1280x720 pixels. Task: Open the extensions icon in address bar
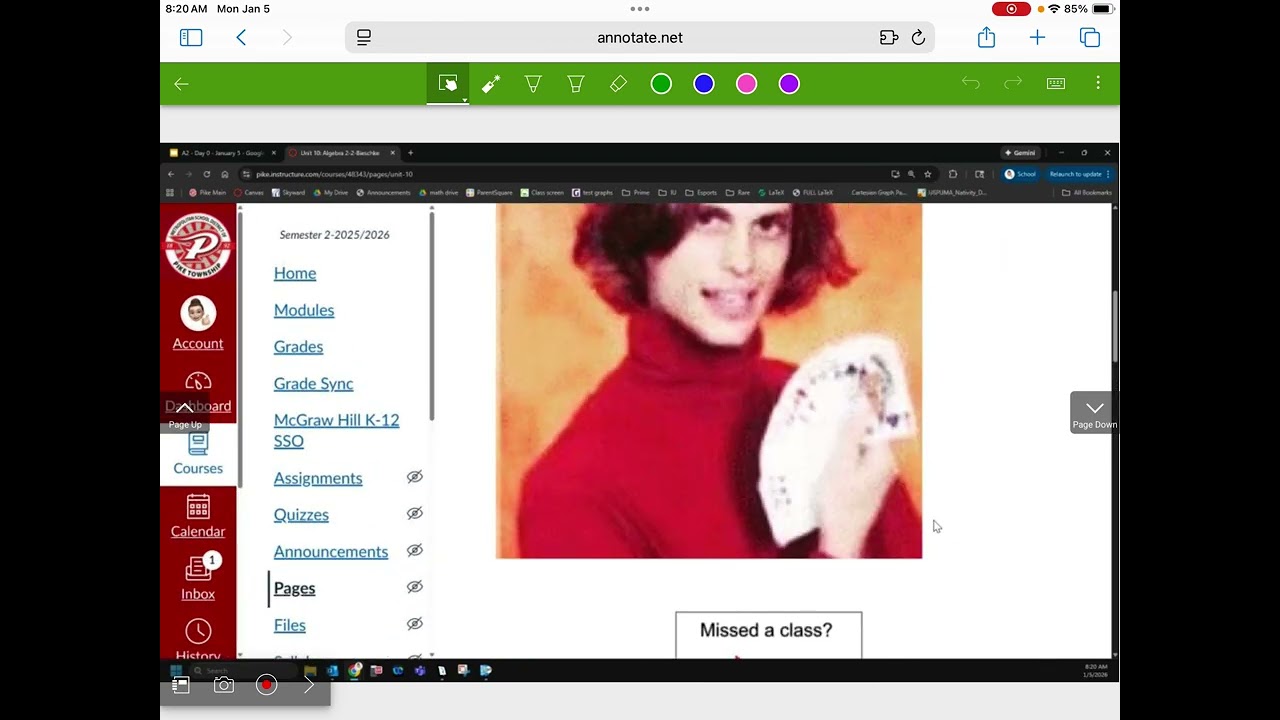point(889,38)
